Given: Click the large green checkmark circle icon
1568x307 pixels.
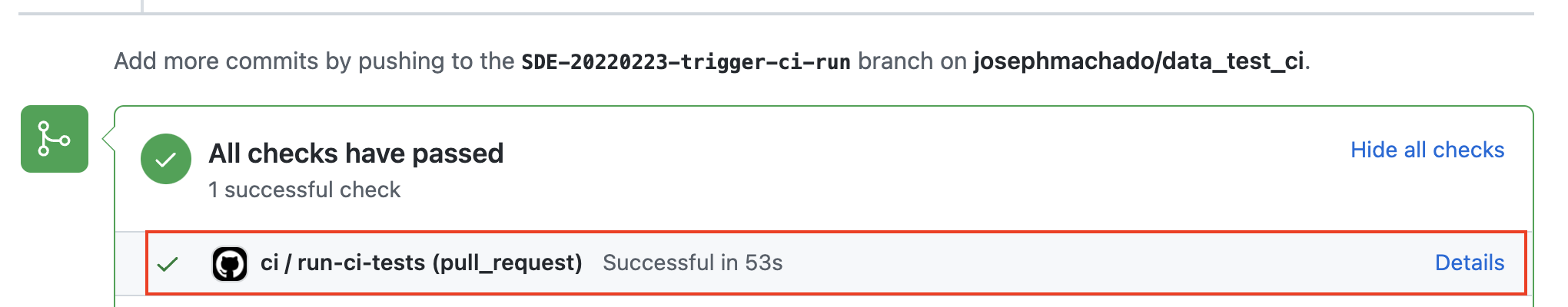Looking at the screenshot, I should (x=166, y=159).
